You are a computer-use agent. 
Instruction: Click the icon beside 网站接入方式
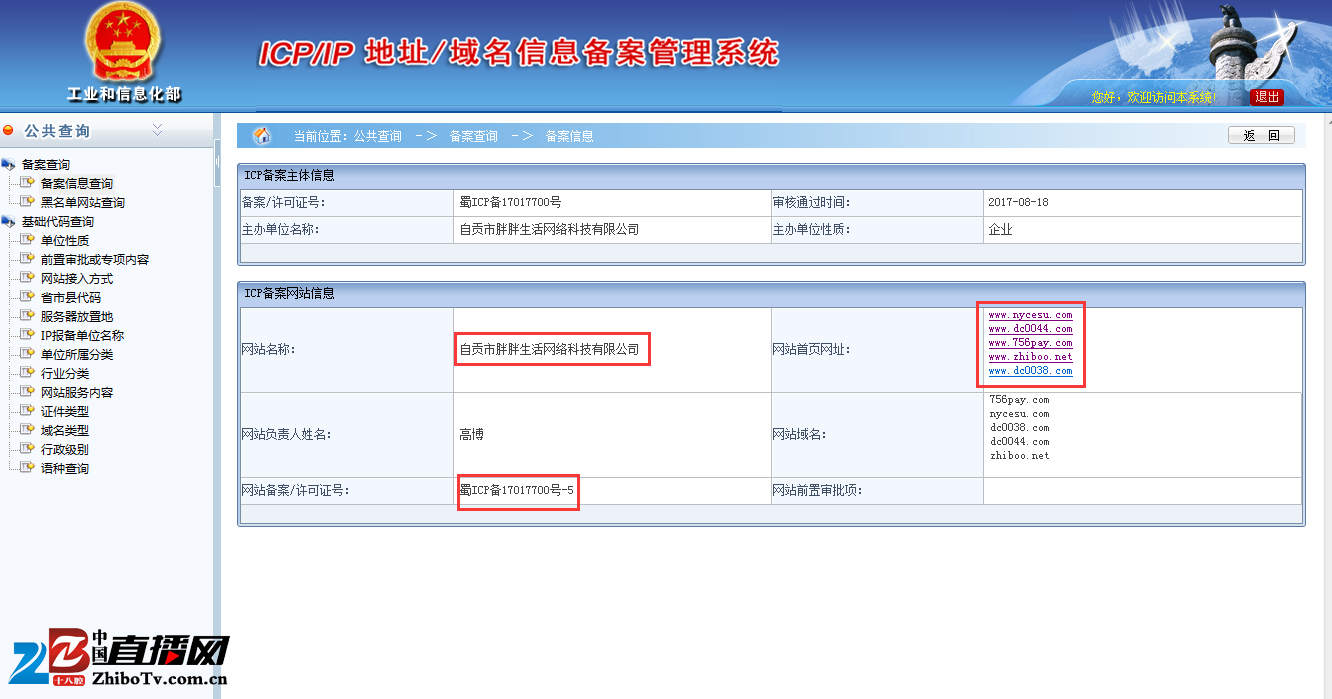(27, 278)
